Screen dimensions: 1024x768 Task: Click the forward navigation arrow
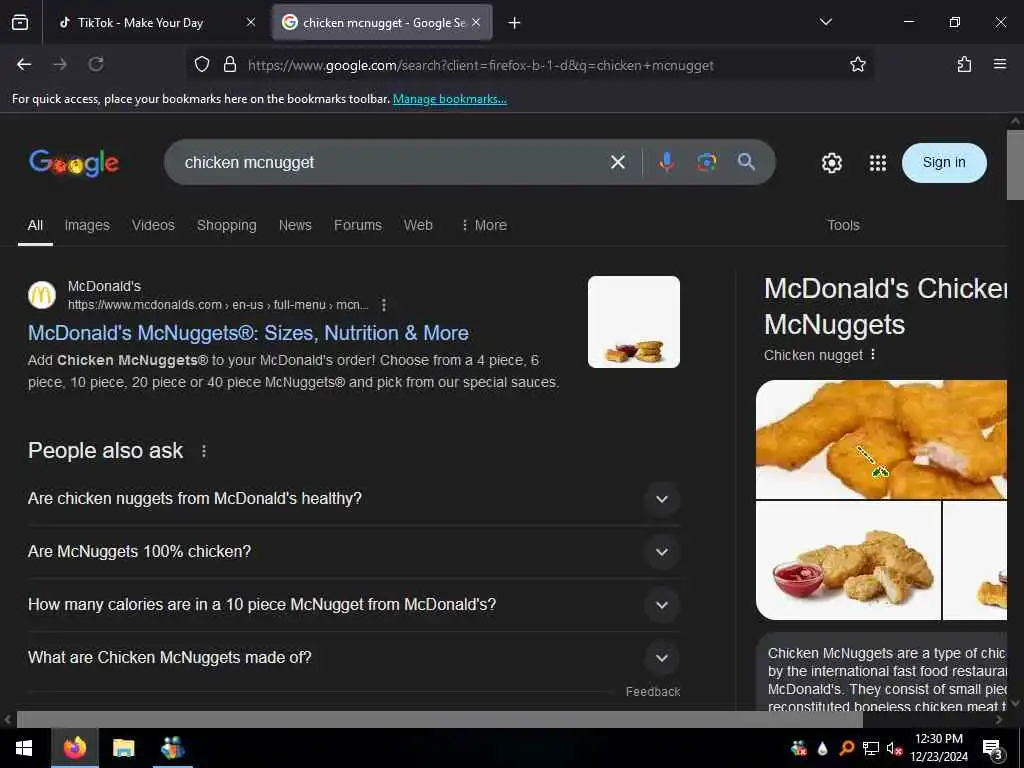tap(59, 65)
